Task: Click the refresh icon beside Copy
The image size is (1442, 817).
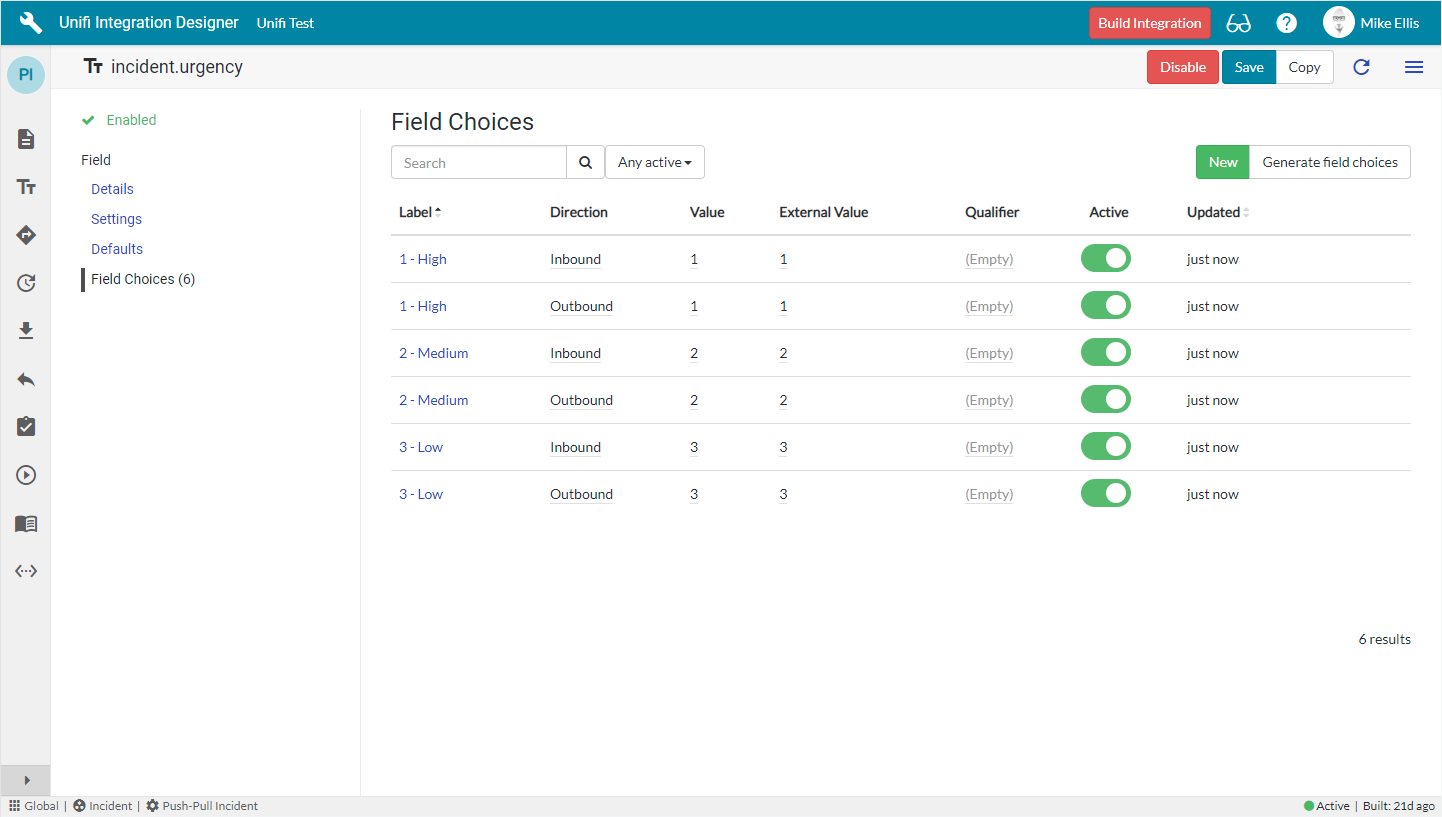Action: click(1361, 67)
